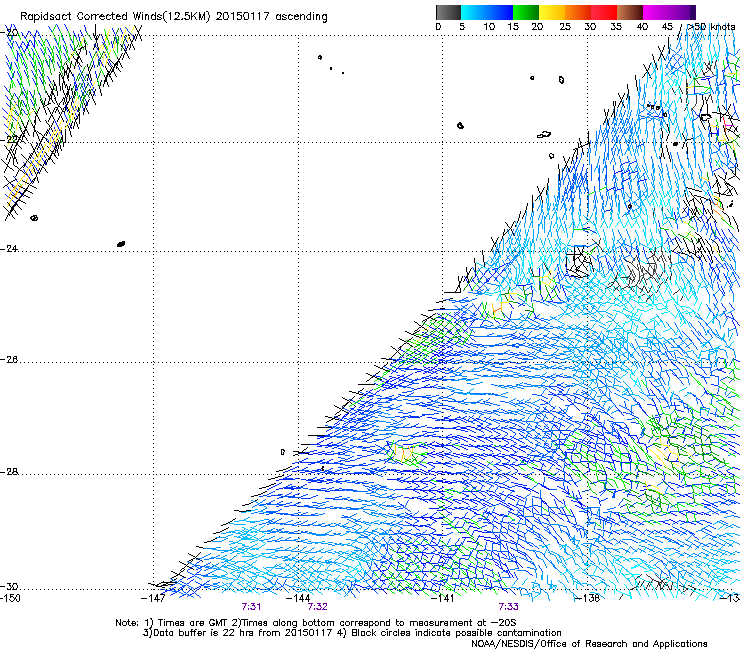Click the topmost small island near -144 longitude
Screen dimensions: 740x650
(x=320, y=58)
